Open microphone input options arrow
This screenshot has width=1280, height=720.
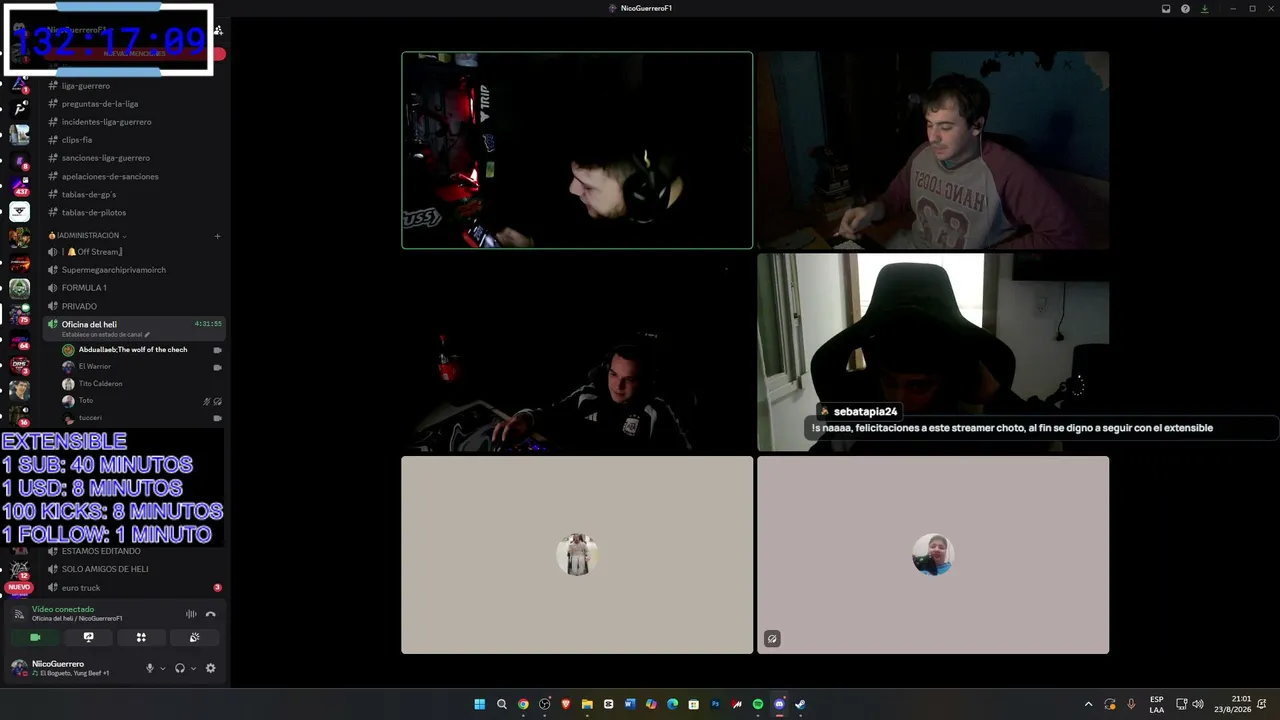[x=163, y=668]
